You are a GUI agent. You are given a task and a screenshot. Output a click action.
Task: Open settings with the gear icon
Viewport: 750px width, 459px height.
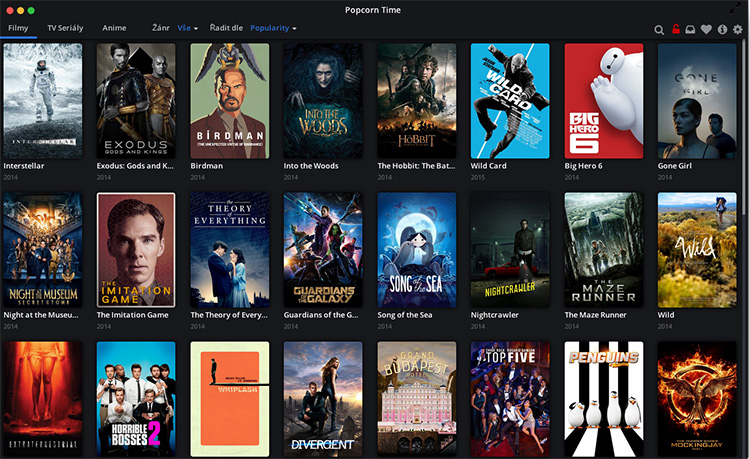pyautogui.click(x=738, y=29)
